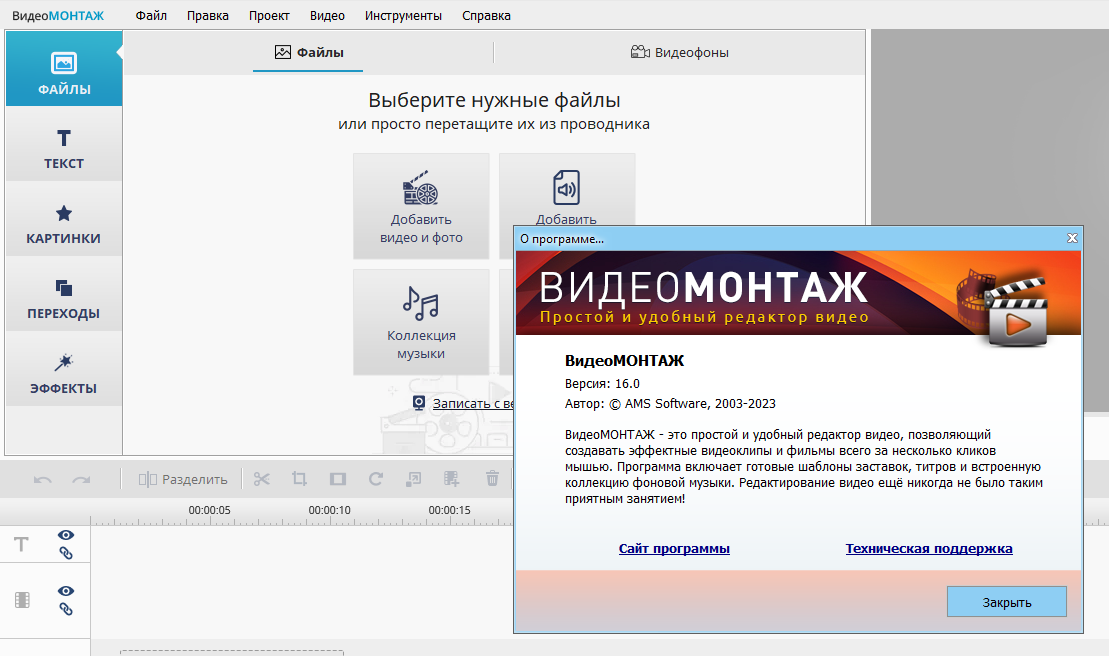The width and height of the screenshot is (1109, 656).
Task: Click the black bars frame icon
Action: point(337,479)
